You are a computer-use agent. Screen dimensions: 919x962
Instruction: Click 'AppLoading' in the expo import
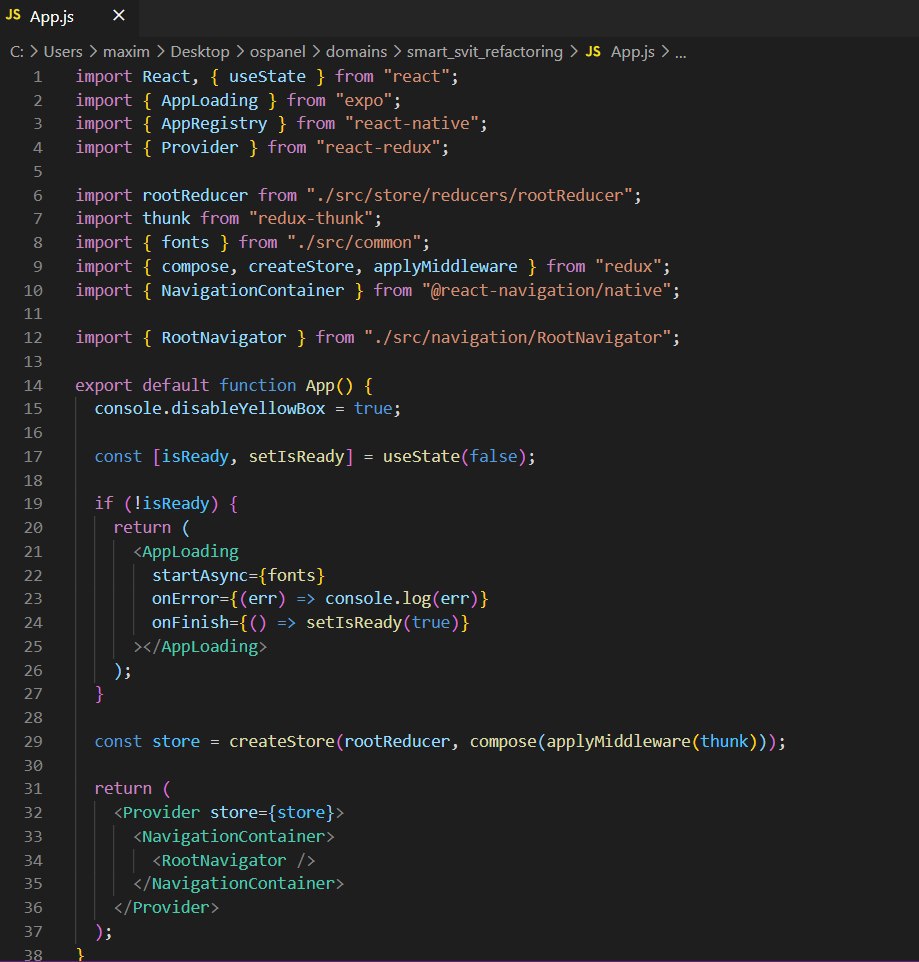209,101
